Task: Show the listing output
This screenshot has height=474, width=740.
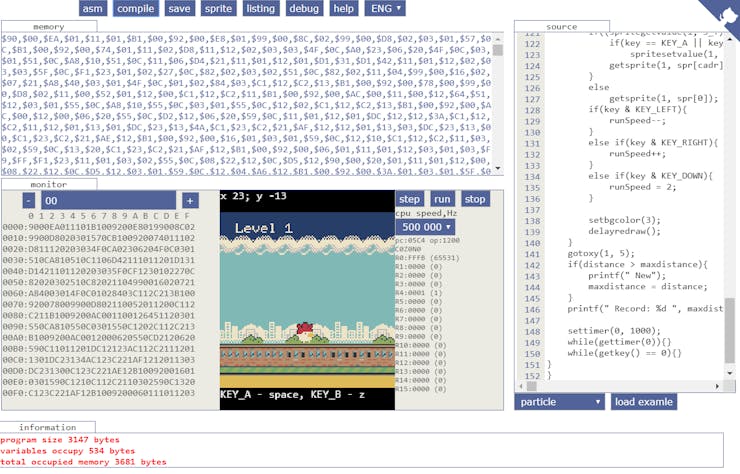Action: click(x=261, y=8)
